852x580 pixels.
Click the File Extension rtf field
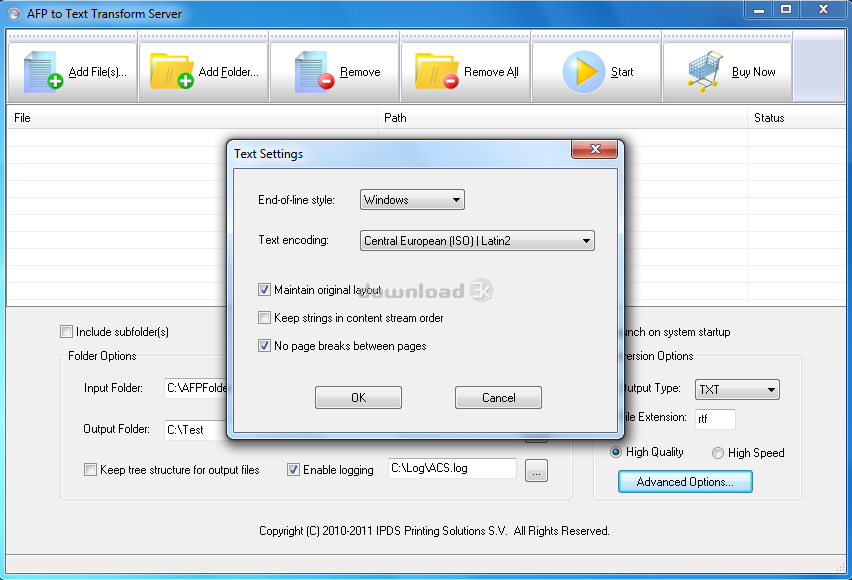point(715,419)
